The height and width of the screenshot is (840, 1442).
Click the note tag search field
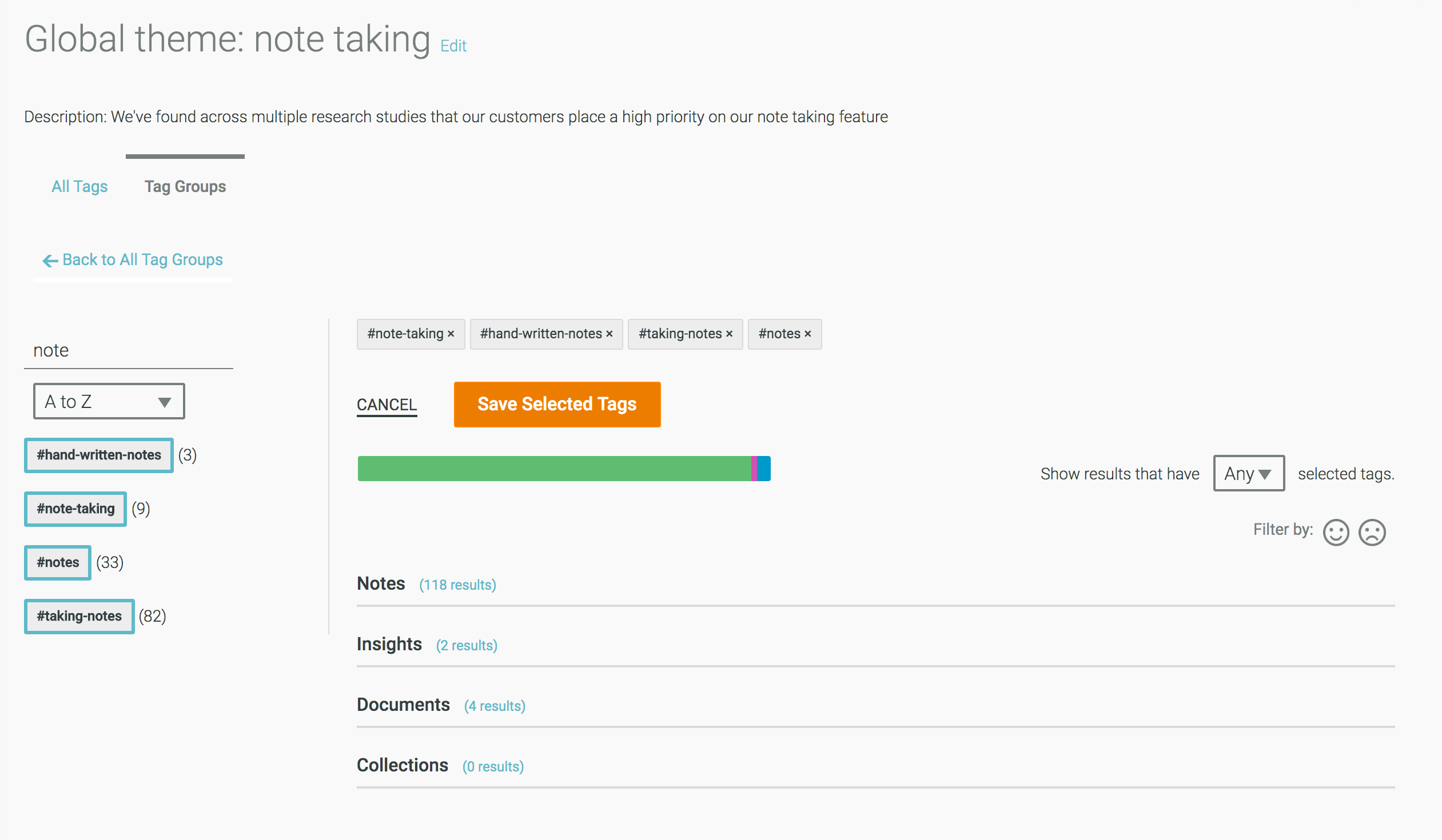coord(128,350)
